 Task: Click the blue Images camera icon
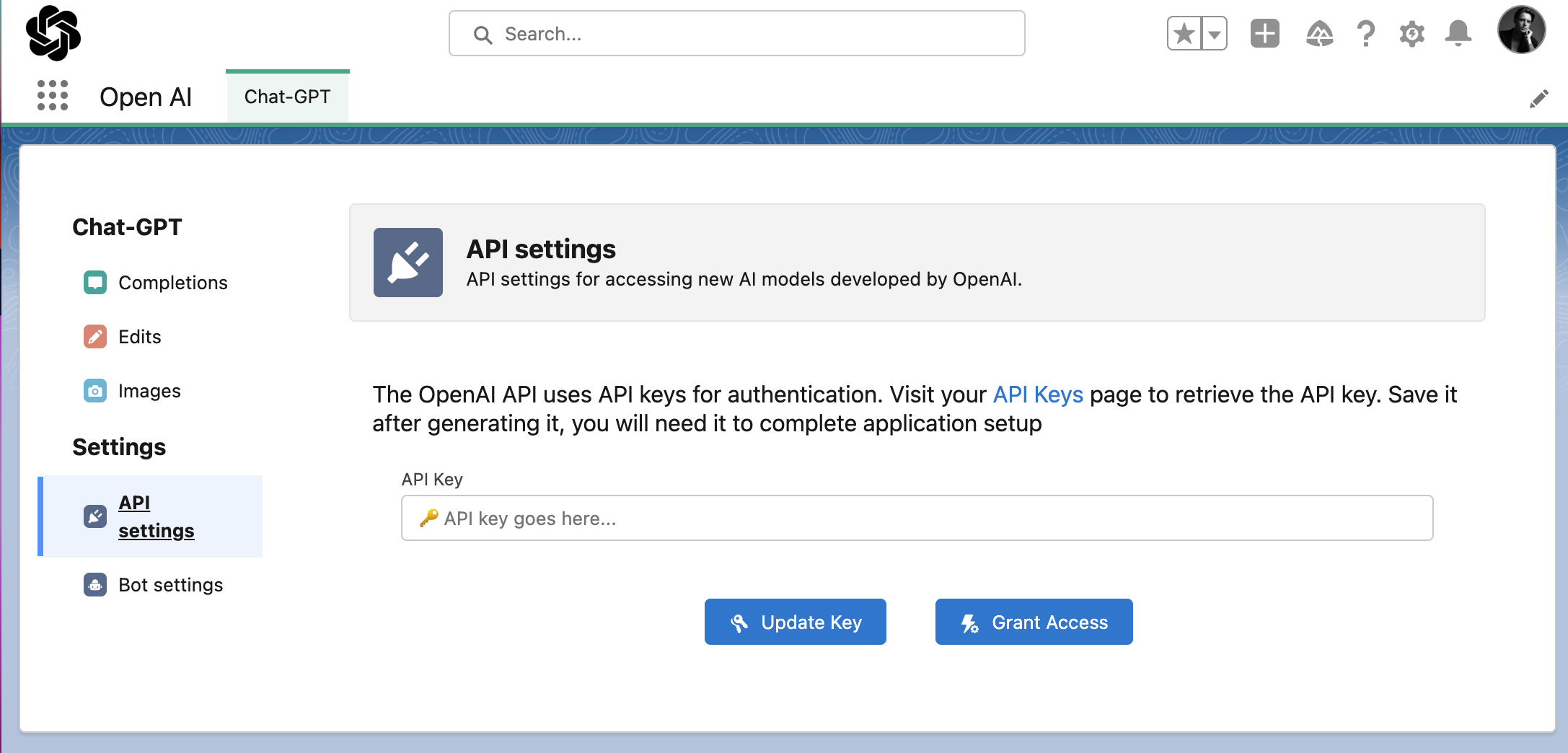(95, 391)
